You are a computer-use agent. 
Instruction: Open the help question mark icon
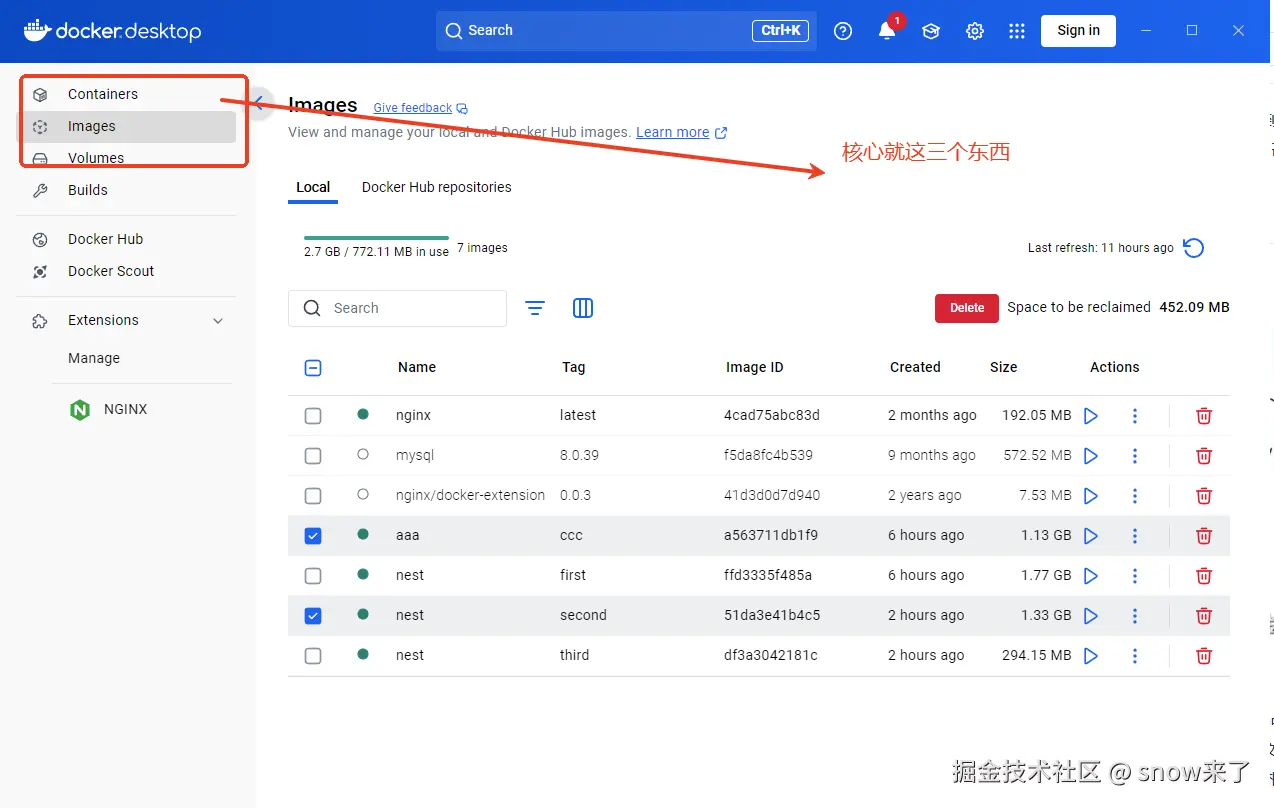843,31
